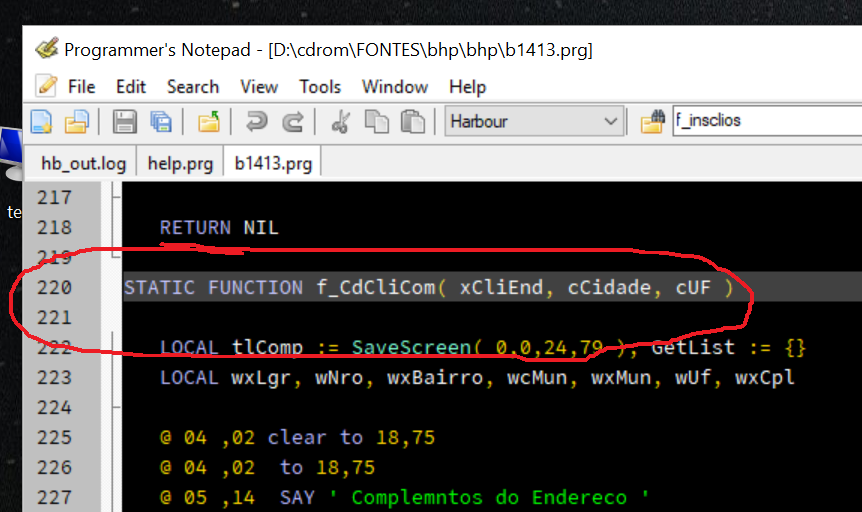862x512 pixels.
Task: Save the file with the floppy disk icon
Action: (125, 122)
